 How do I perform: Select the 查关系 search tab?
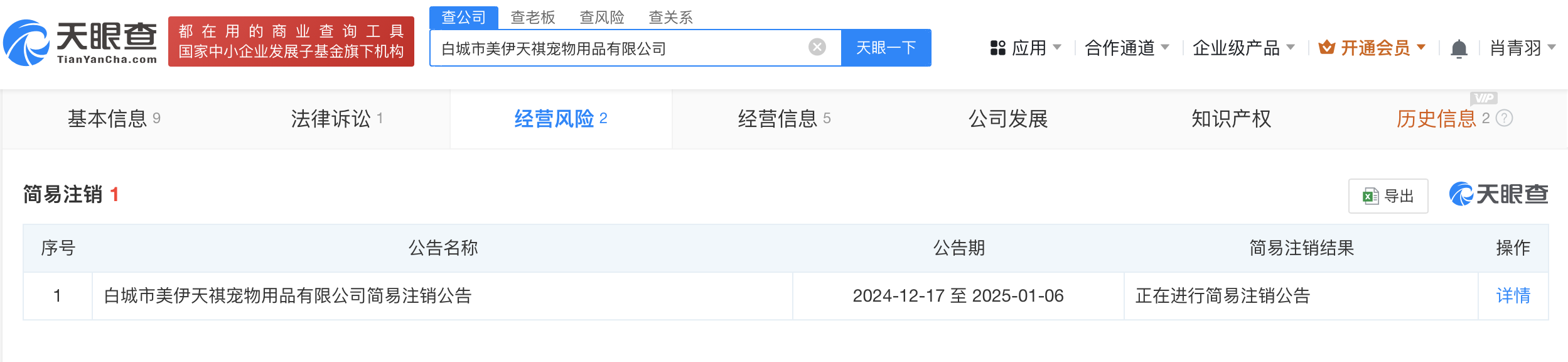670,17
